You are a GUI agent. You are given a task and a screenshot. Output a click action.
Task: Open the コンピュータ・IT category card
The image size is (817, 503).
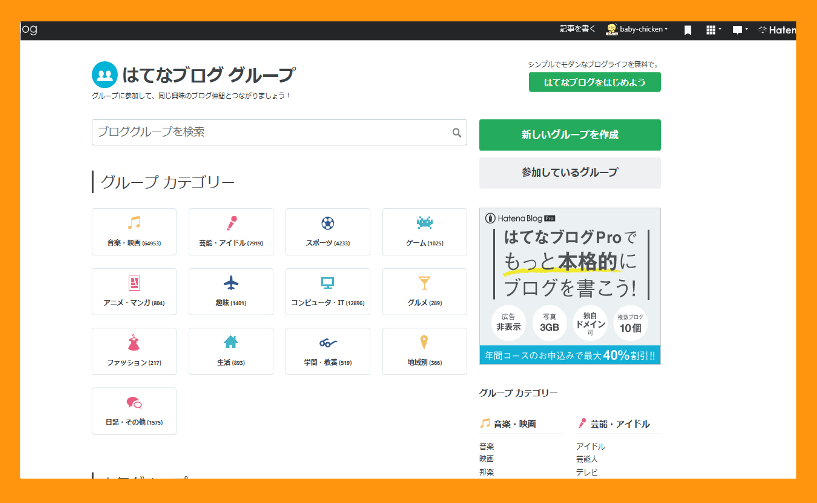(x=328, y=291)
